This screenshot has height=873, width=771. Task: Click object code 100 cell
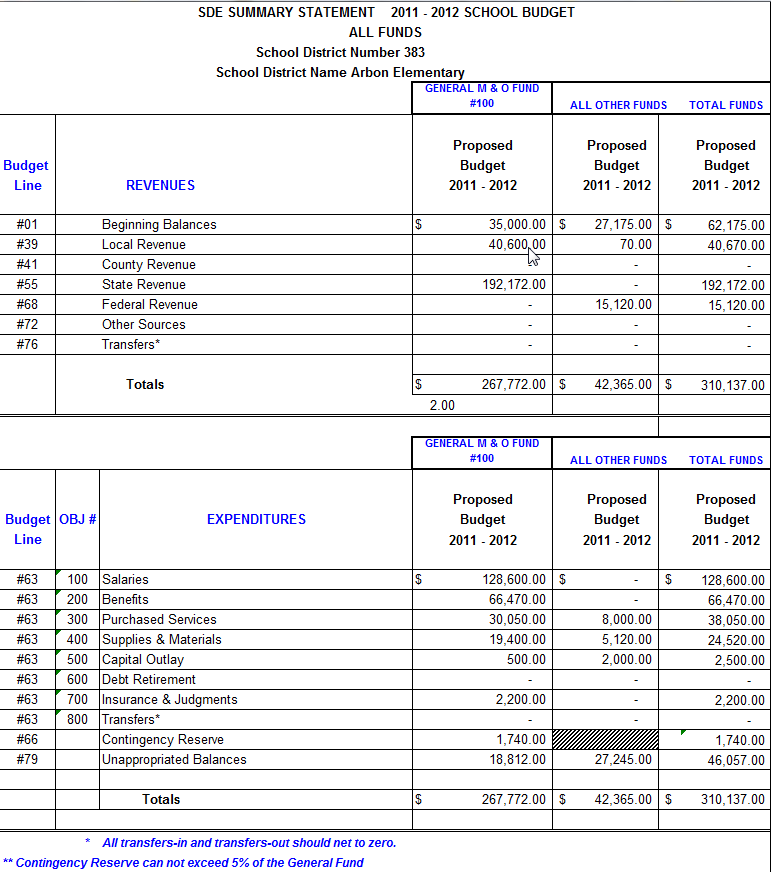(77, 580)
